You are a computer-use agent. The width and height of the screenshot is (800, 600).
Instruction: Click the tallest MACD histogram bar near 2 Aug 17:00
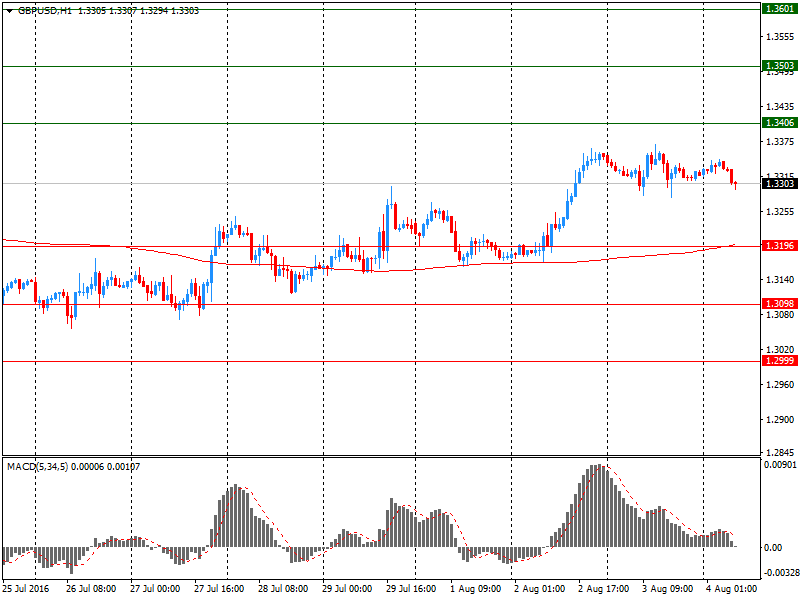(x=599, y=506)
